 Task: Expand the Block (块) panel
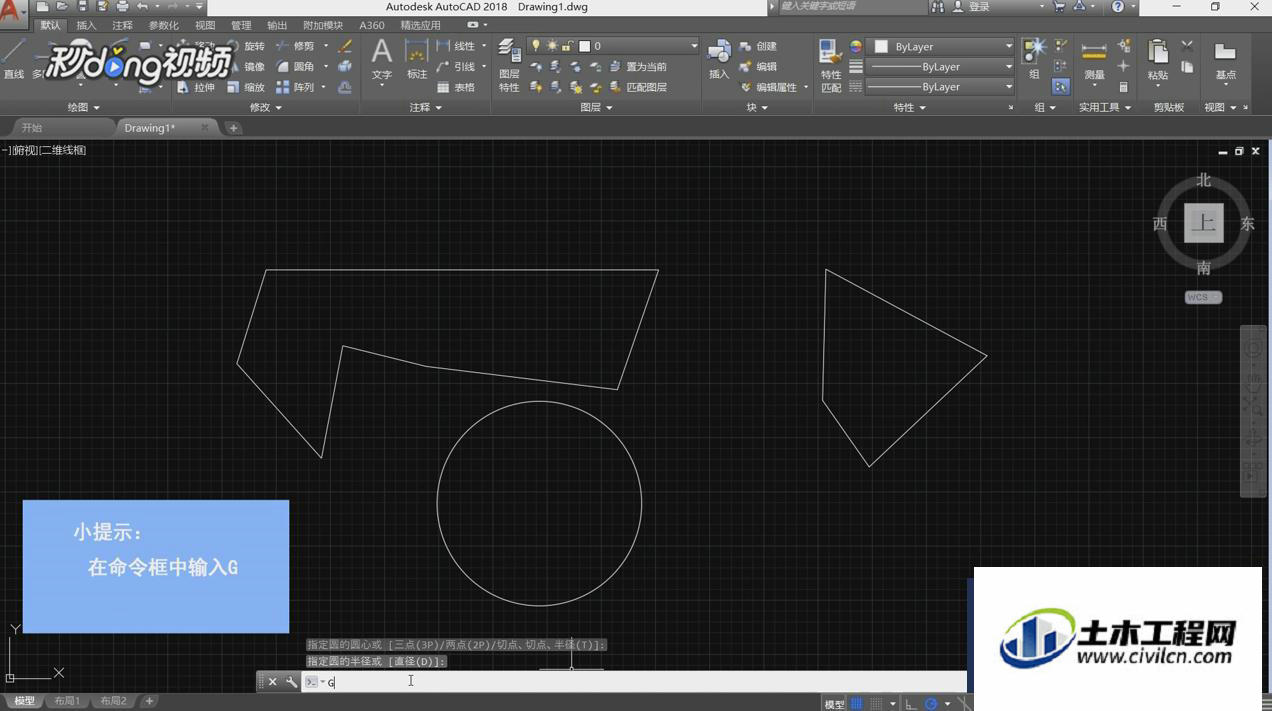coord(757,107)
